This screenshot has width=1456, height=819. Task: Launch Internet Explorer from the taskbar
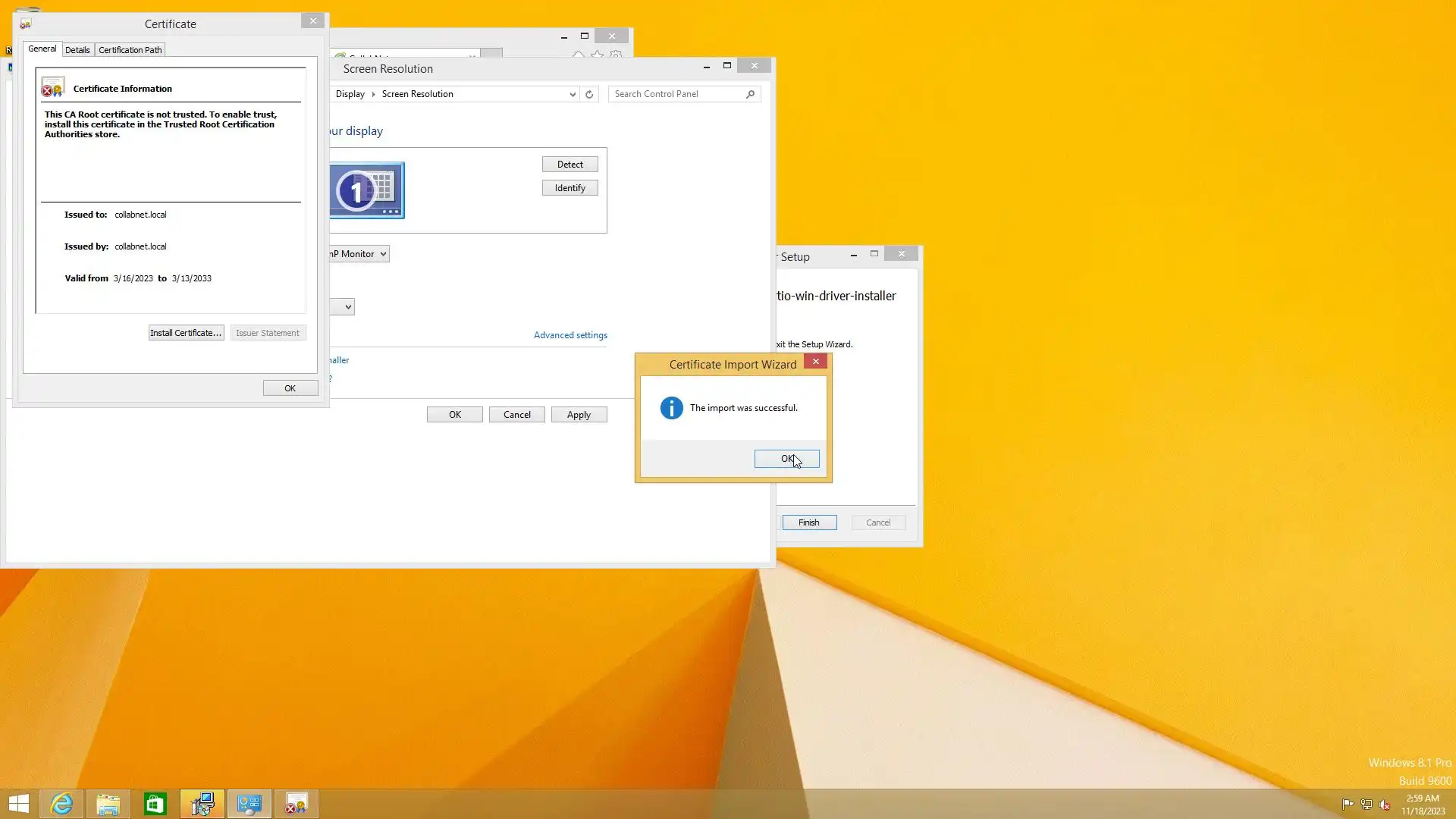(x=61, y=804)
